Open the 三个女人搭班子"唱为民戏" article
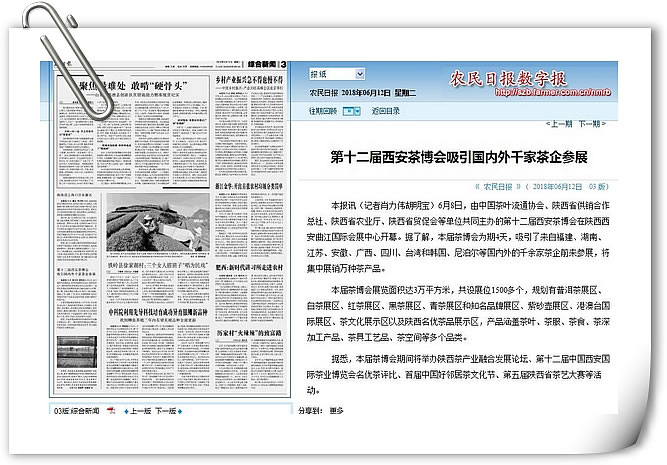The width and height of the screenshot is (667, 465). (x=158, y=265)
